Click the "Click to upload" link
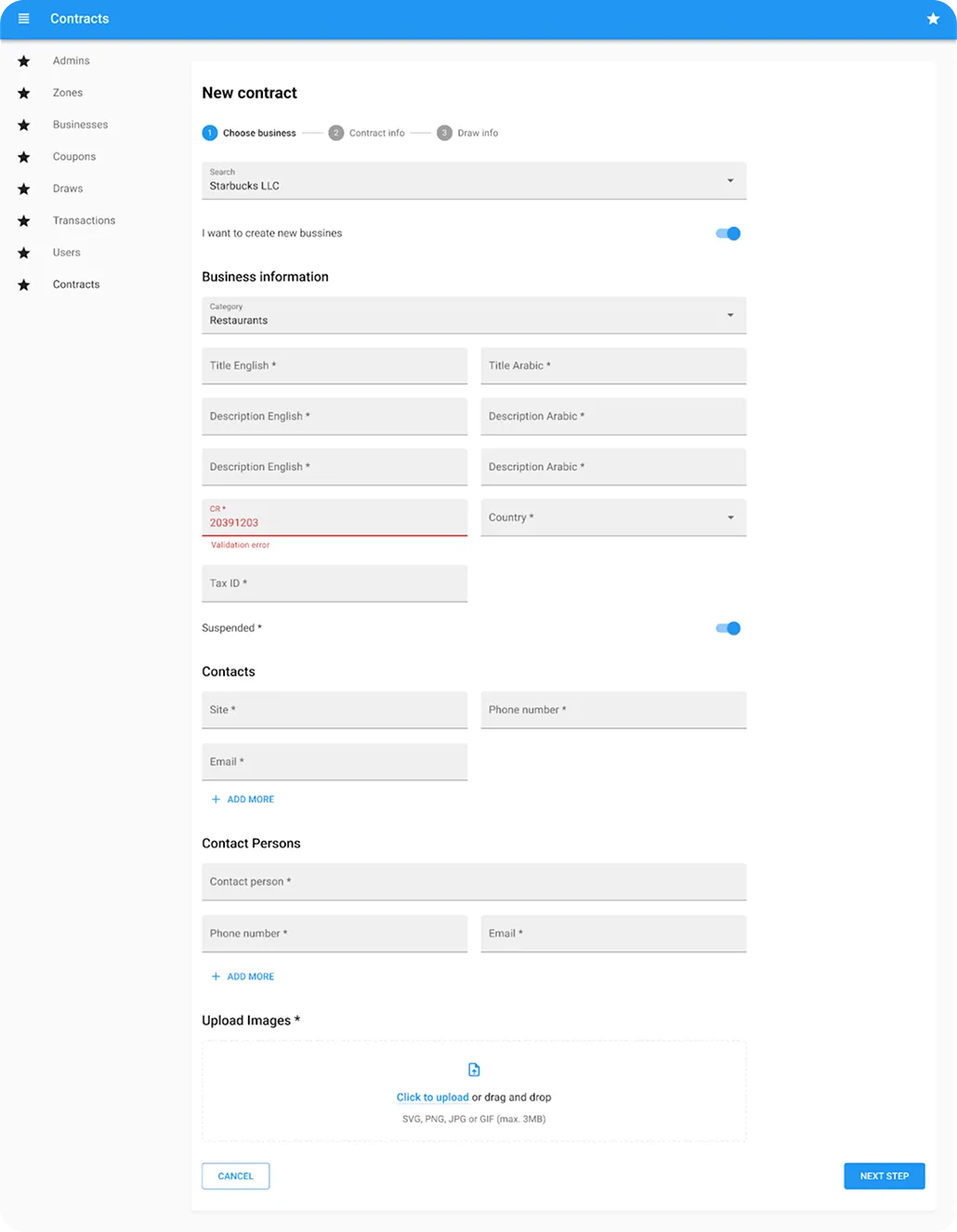Screen dimensions: 957x1232 tap(432, 1097)
